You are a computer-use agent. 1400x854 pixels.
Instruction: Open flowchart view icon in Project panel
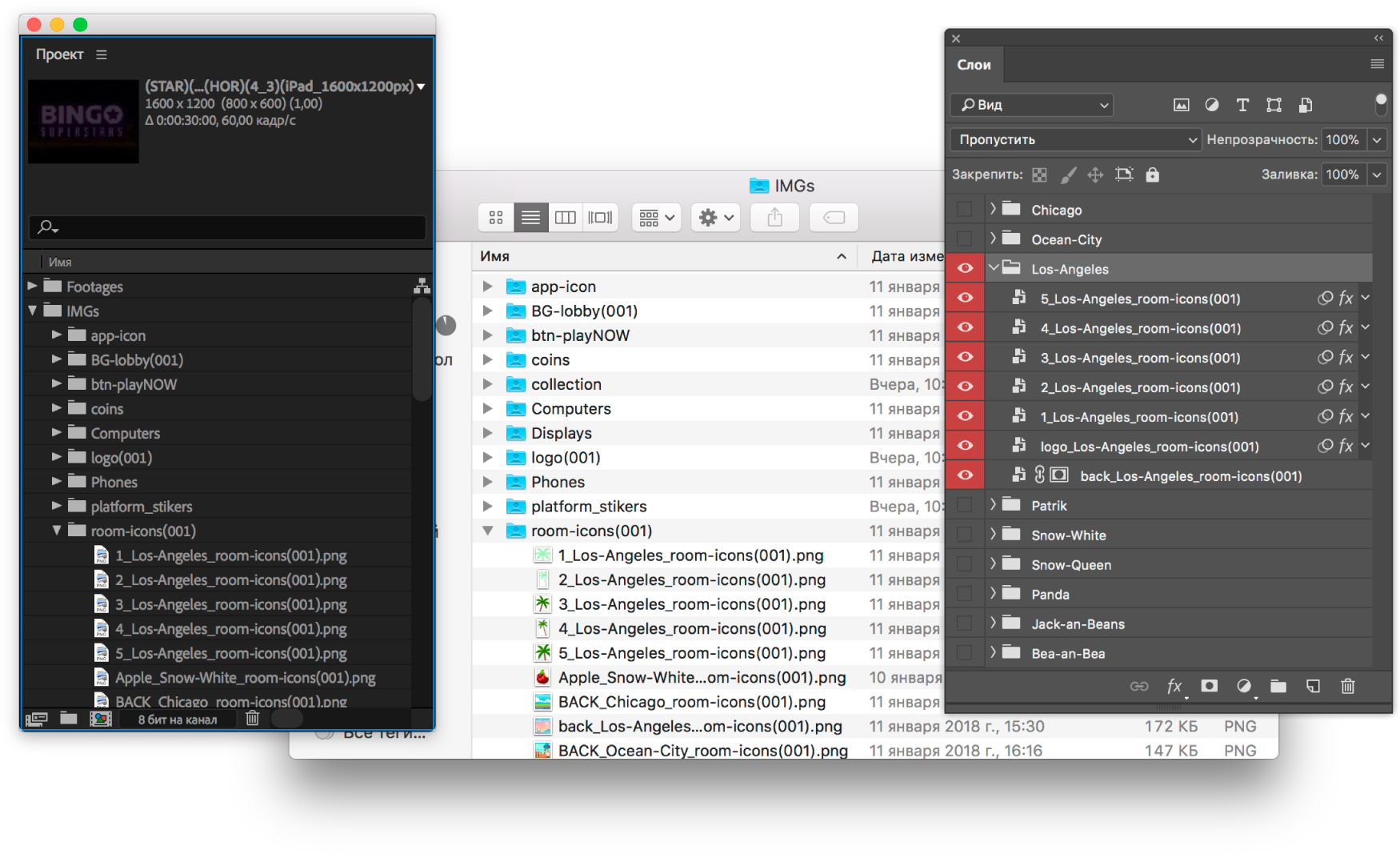point(422,286)
